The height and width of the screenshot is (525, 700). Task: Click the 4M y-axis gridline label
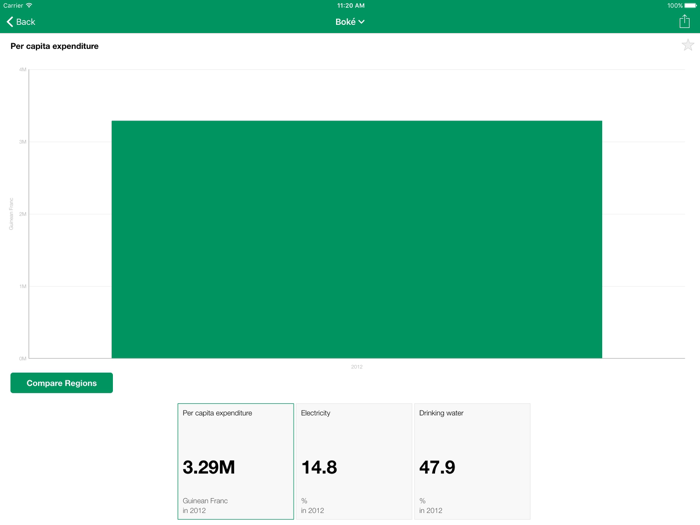click(x=23, y=70)
